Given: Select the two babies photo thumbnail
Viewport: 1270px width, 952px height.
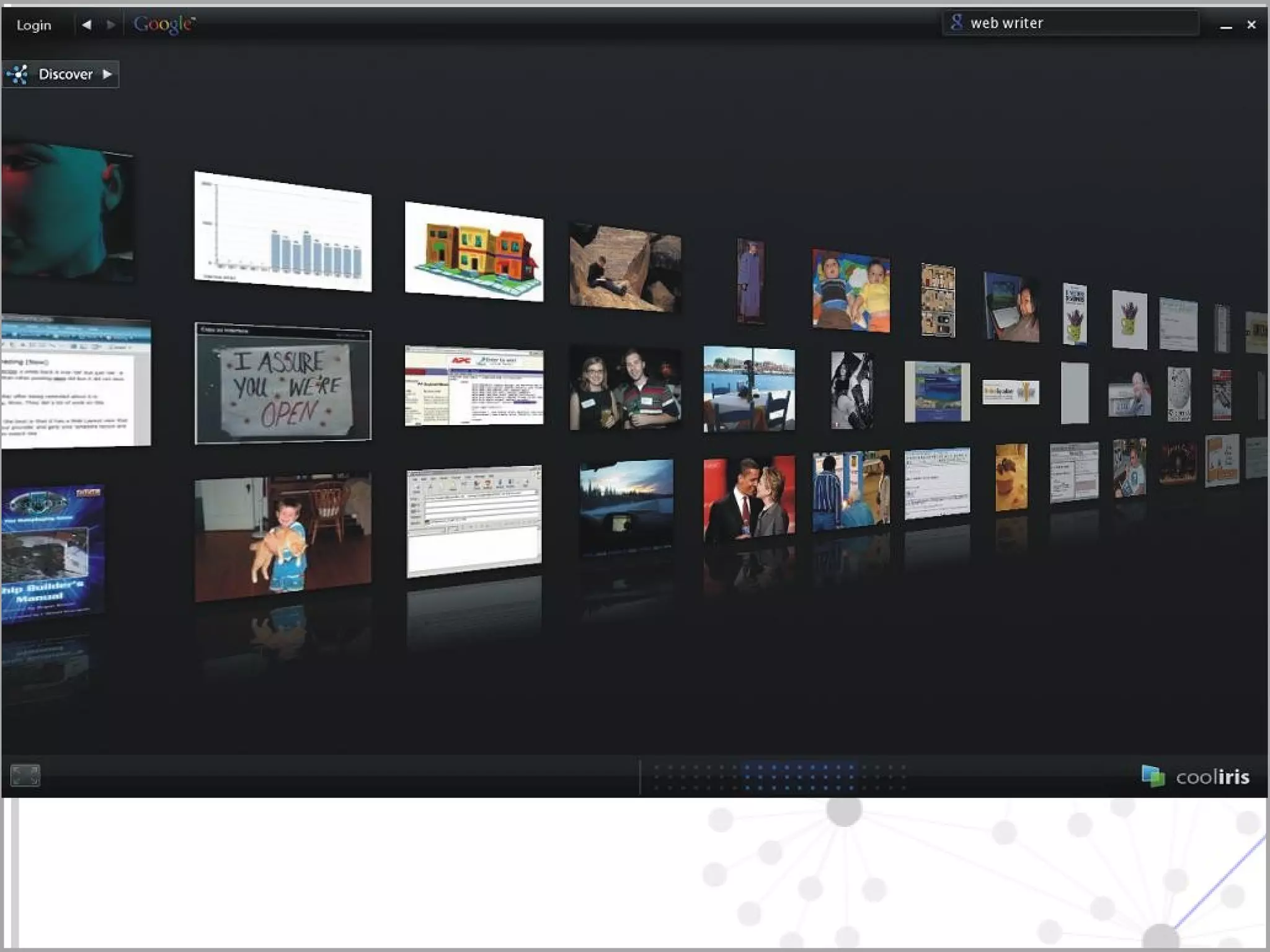Looking at the screenshot, I should [851, 291].
